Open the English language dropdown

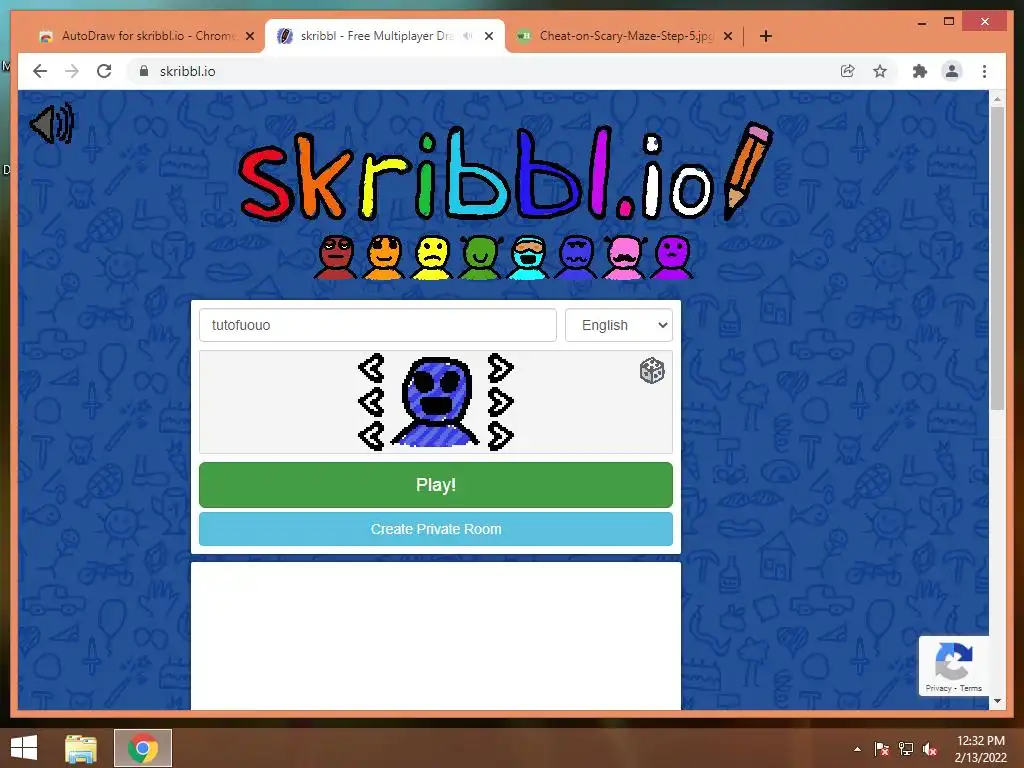coord(618,325)
